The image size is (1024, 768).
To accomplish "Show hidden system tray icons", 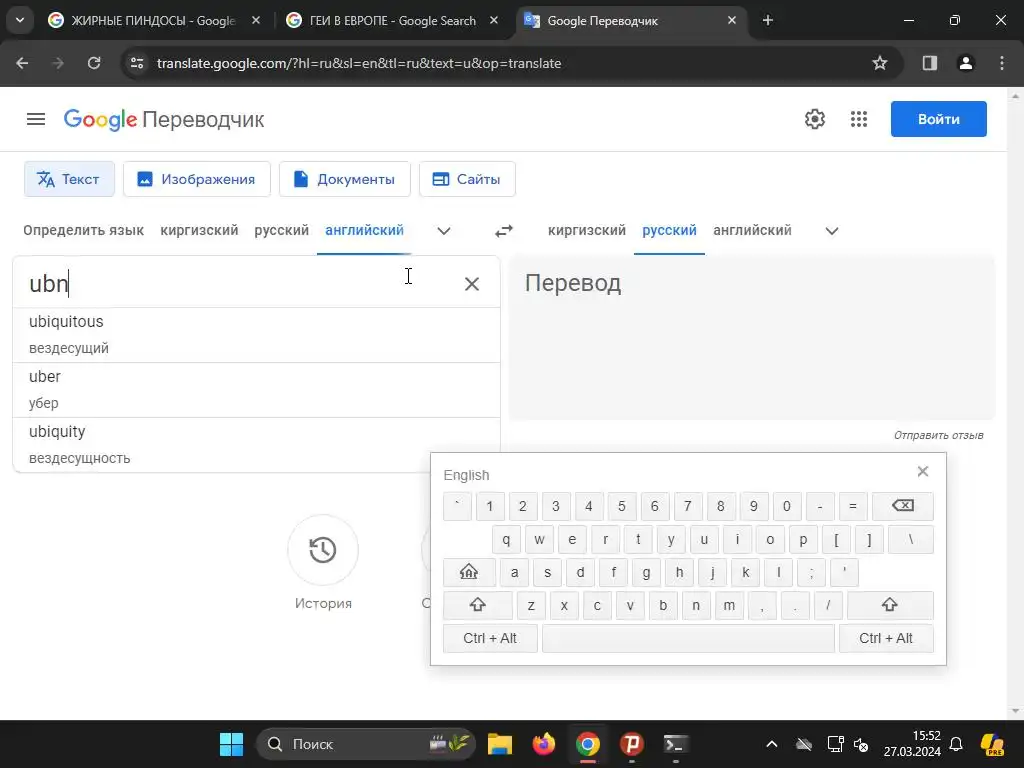I will coord(771,744).
